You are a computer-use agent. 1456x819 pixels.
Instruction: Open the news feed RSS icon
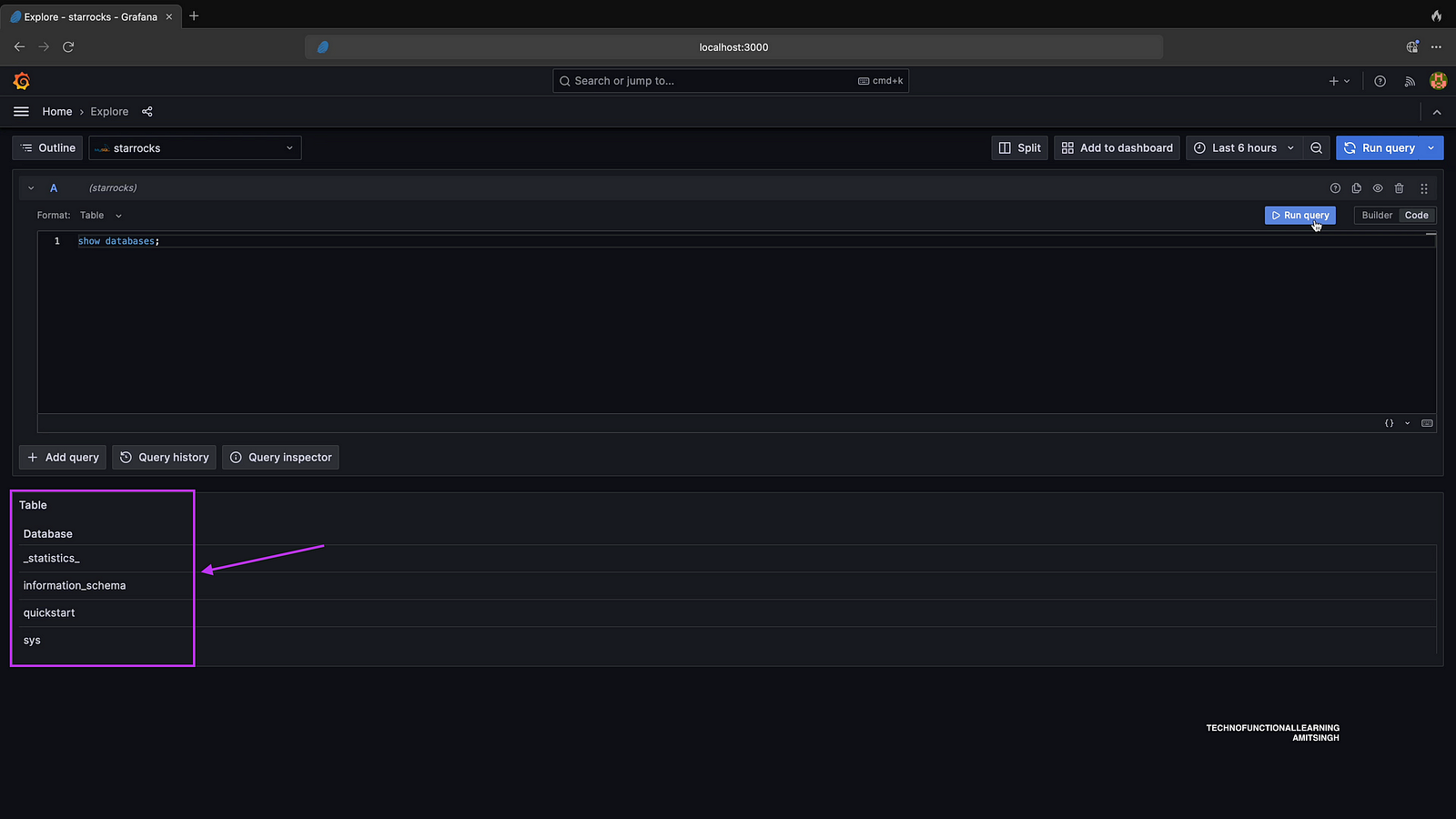pos(1410,81)
